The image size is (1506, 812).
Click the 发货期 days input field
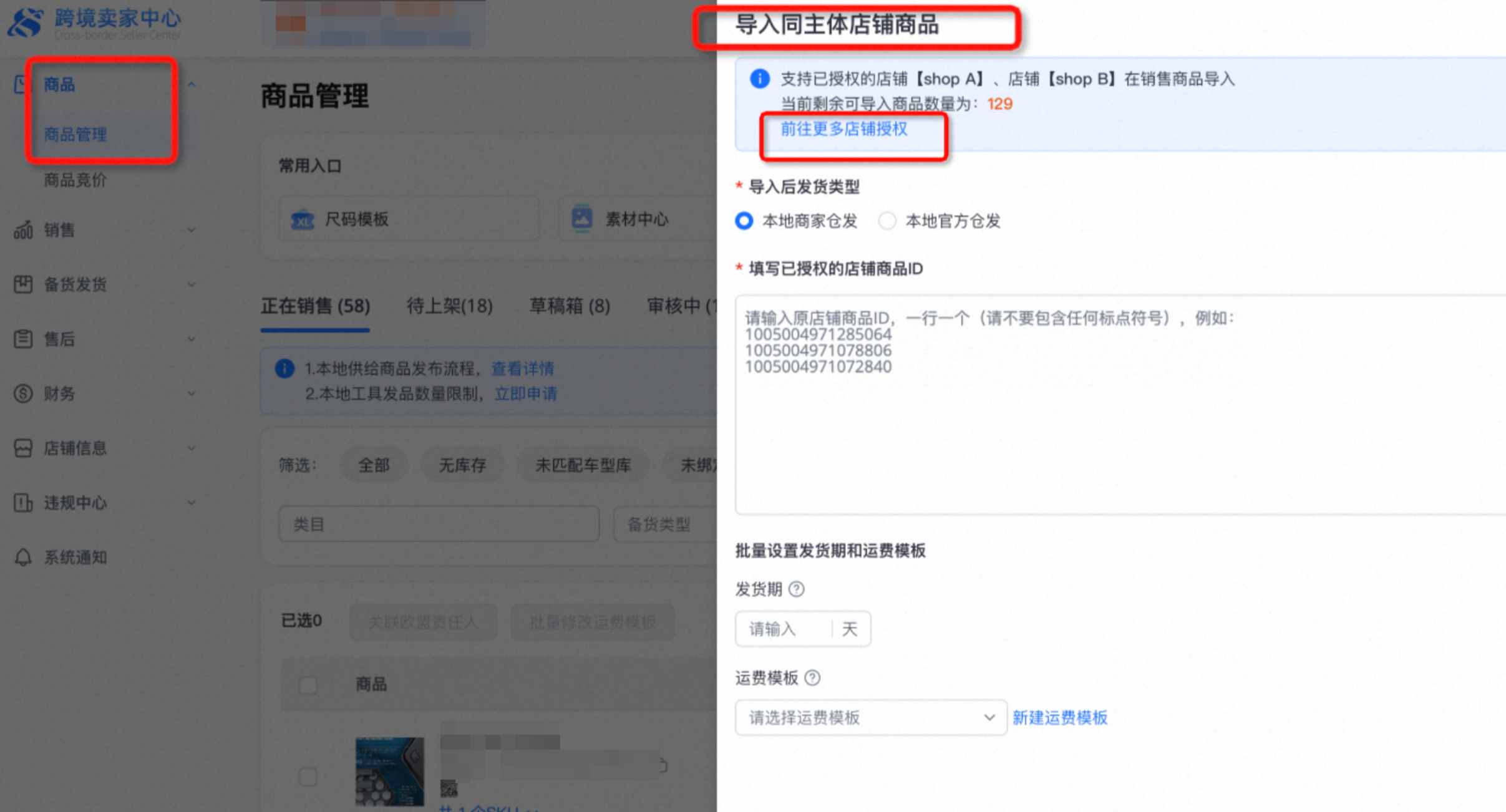click(785, 629)
